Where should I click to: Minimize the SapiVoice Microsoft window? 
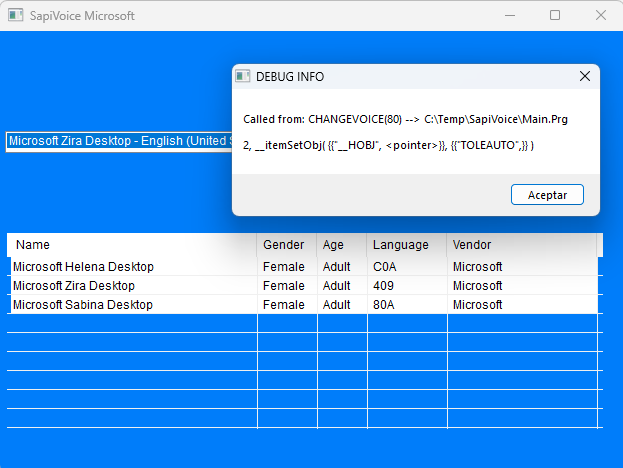point(510,15)
